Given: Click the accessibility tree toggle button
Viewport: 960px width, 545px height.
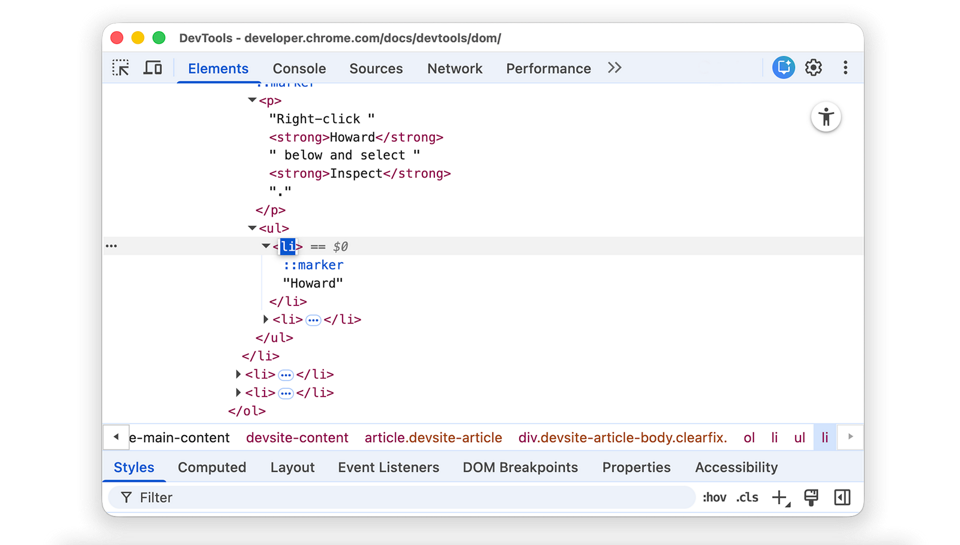Looking at the screenshot, I should tap(826, 117).
